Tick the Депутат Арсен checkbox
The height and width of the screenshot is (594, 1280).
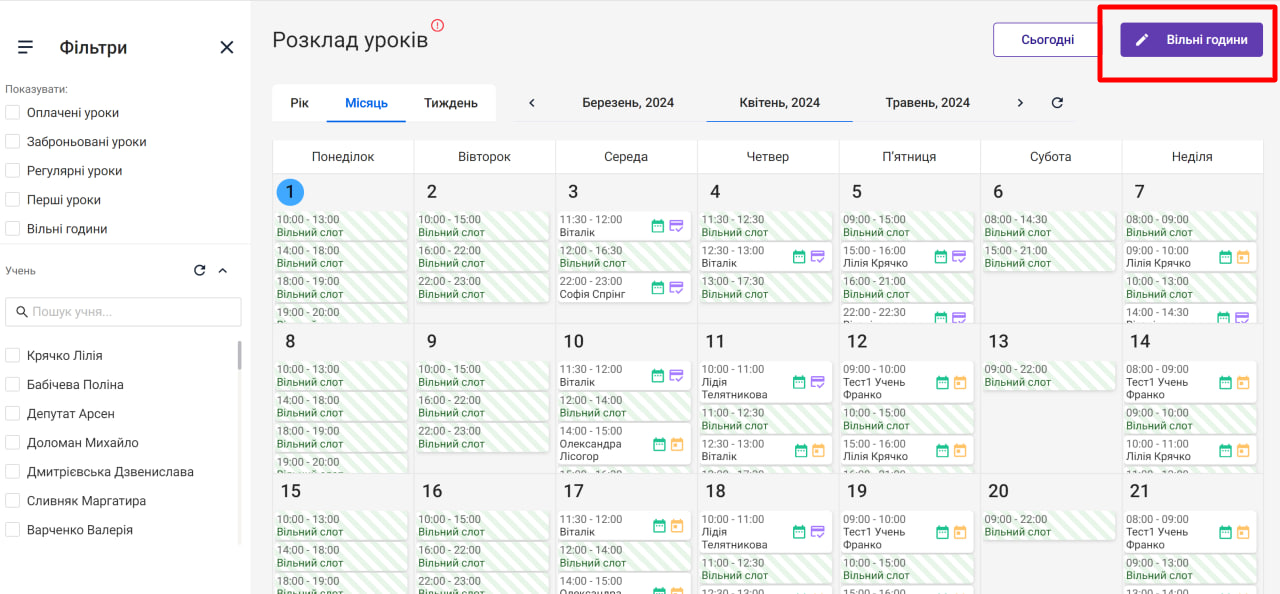tap(13, 414)
